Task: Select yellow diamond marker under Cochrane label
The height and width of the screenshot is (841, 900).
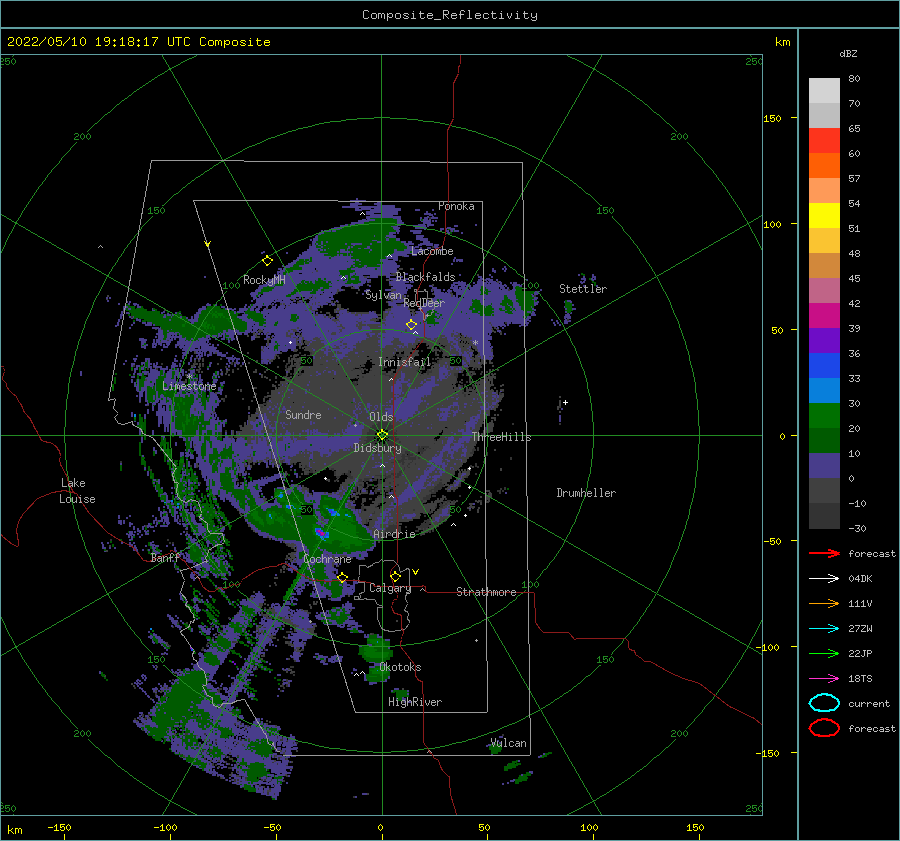Action: (x=342, y=577)
